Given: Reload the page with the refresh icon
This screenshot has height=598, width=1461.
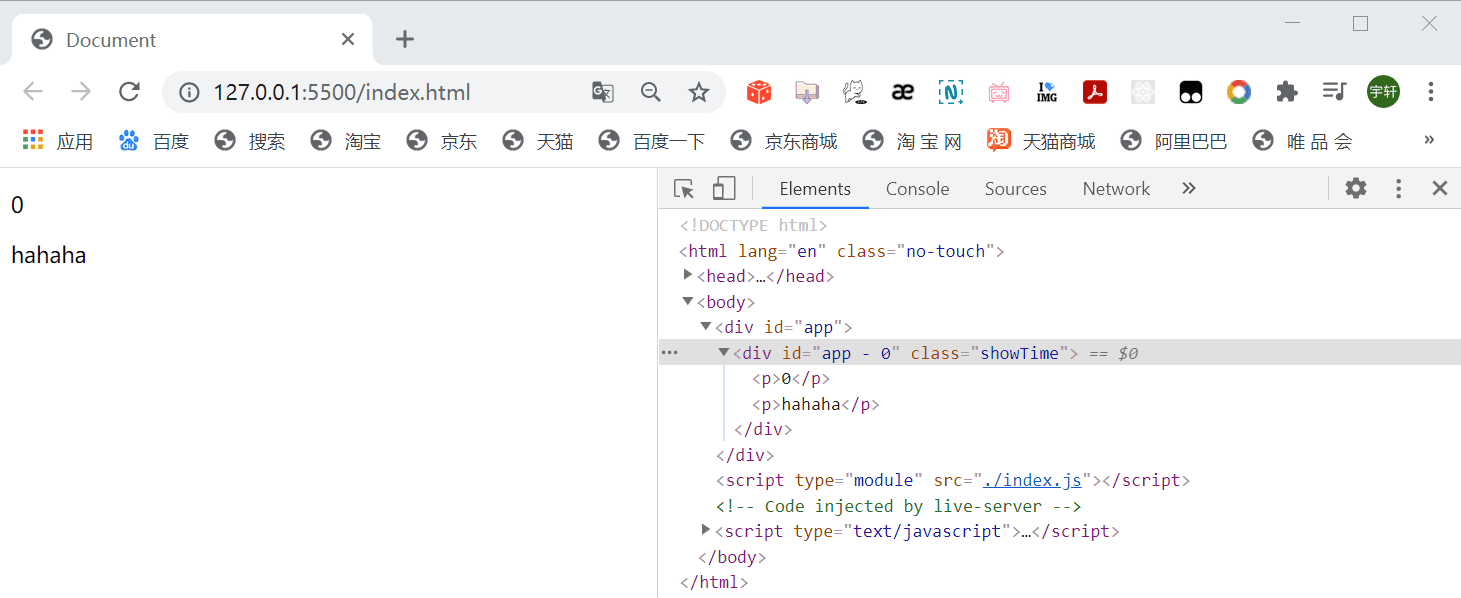Looking at the screenshot, I should pos(129,92).
